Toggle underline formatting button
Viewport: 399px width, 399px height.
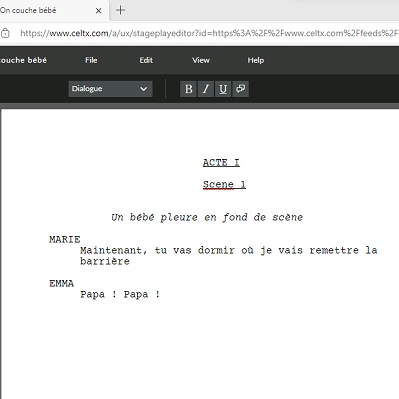pyautogui.click(x=223, y=89)
